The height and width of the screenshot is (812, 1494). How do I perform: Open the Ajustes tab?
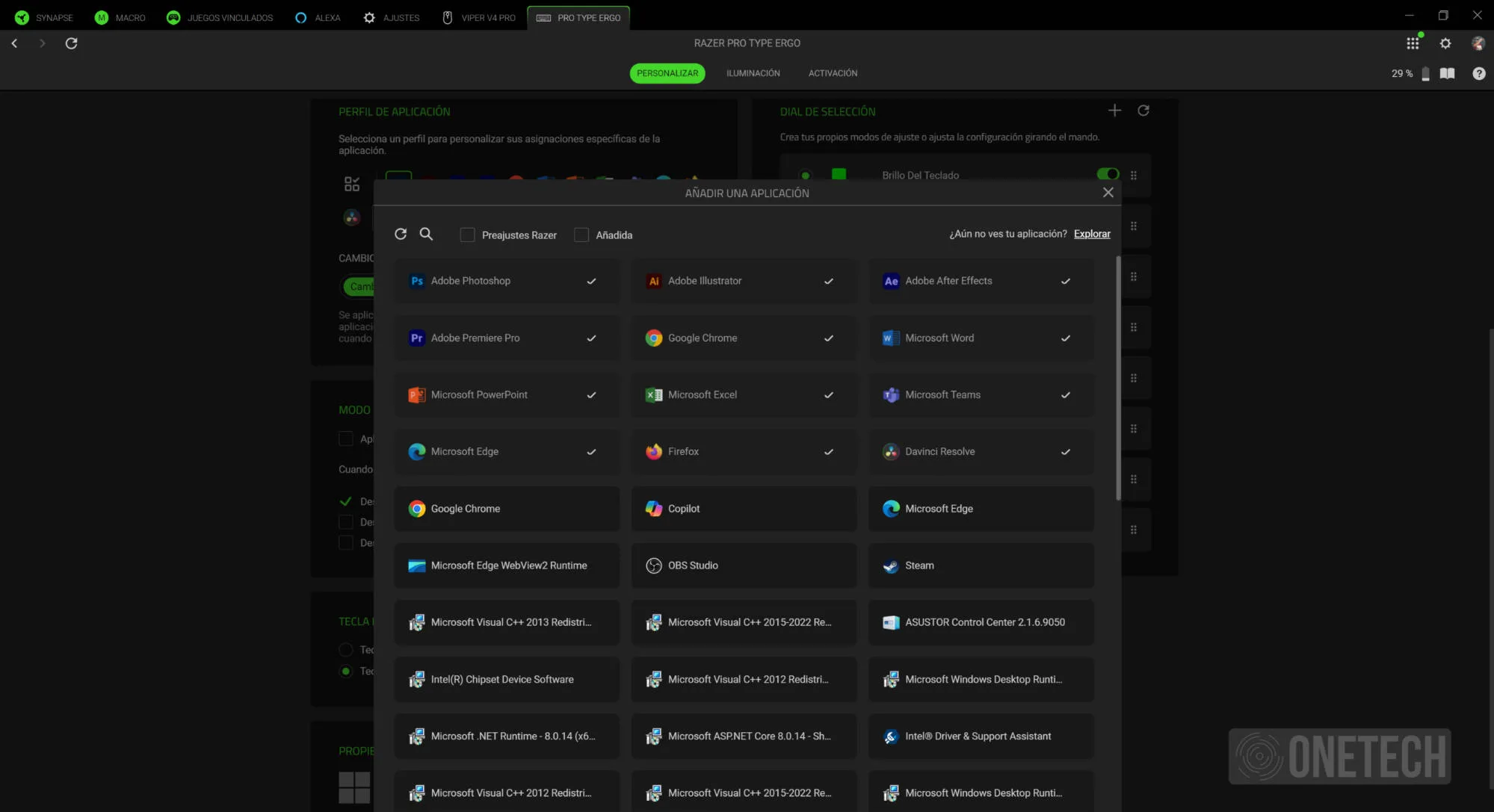pyautogui.click(x=392, y=17)
